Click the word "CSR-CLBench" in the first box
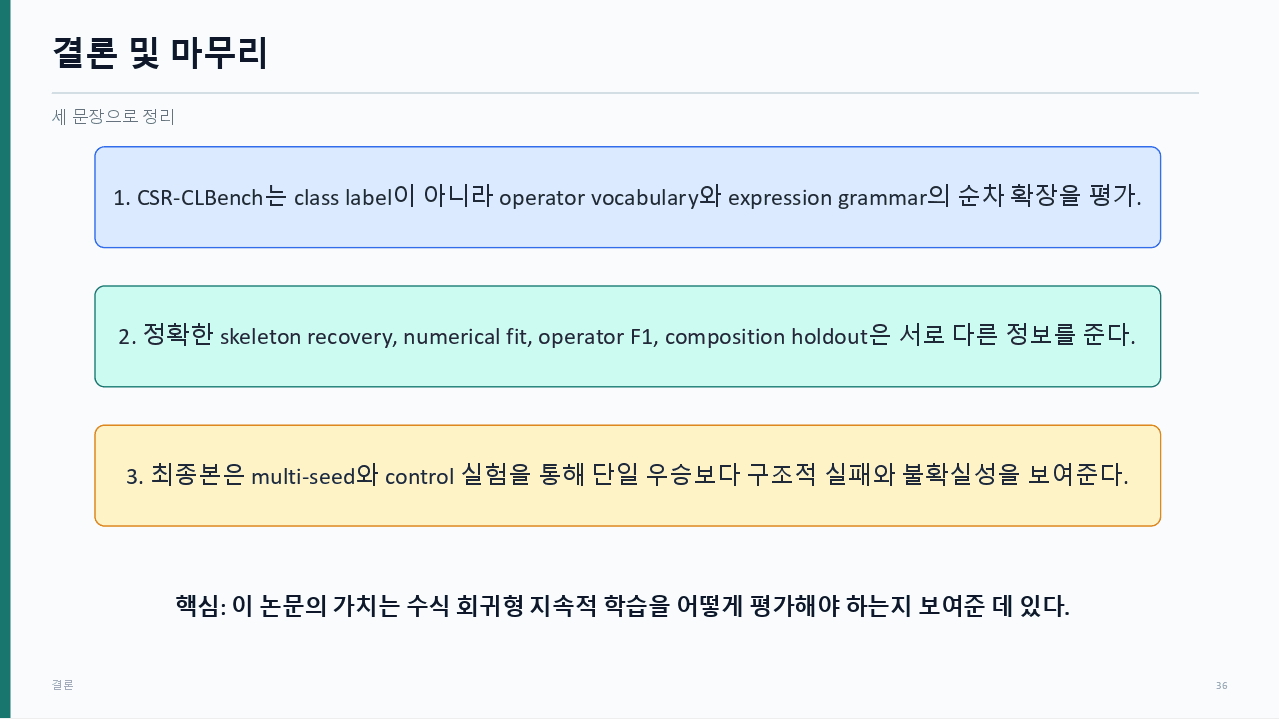The height and width of the screenshot is (719, 1279). [201, 198]
